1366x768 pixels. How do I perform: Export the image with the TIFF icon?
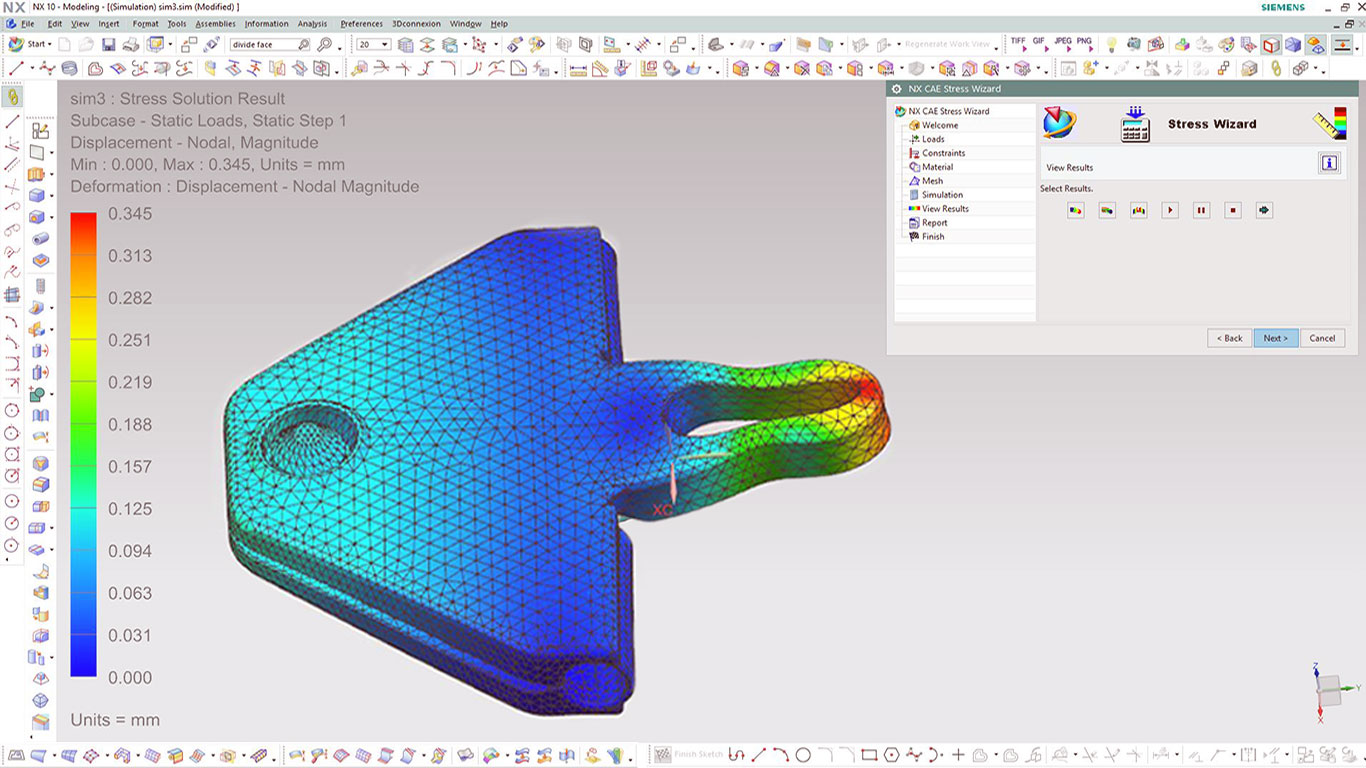pos(1018,44)
